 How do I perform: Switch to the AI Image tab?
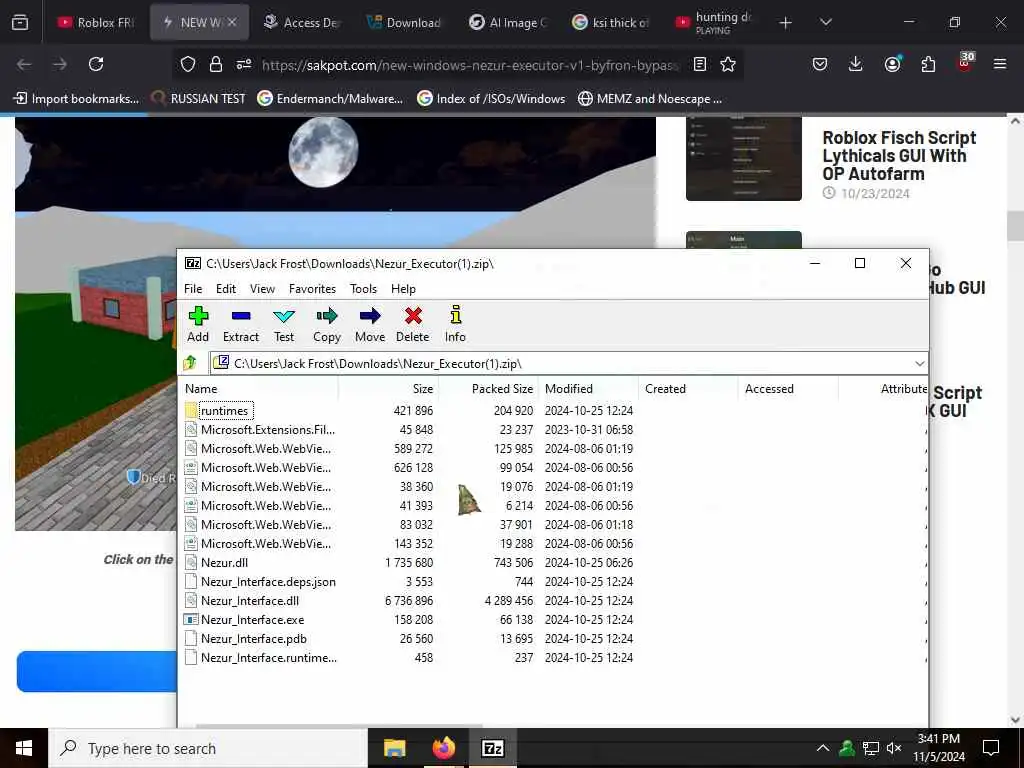(x=509, y=22)
